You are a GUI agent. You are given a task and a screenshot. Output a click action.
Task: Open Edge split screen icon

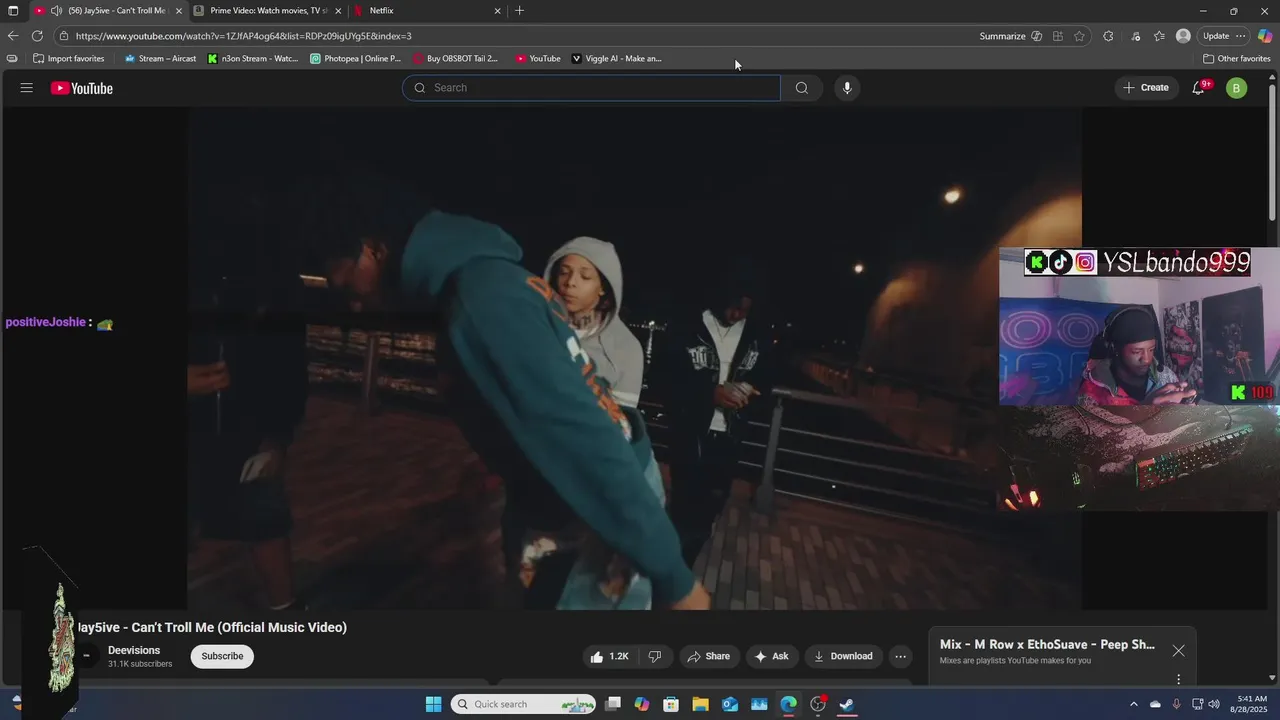pyautogui.click(x=1057, y=36)
